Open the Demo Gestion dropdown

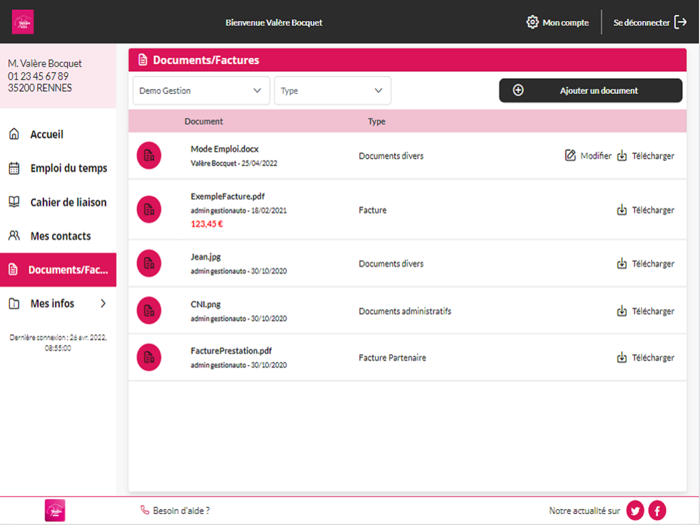pyautogui.click(x=201, y=91)
